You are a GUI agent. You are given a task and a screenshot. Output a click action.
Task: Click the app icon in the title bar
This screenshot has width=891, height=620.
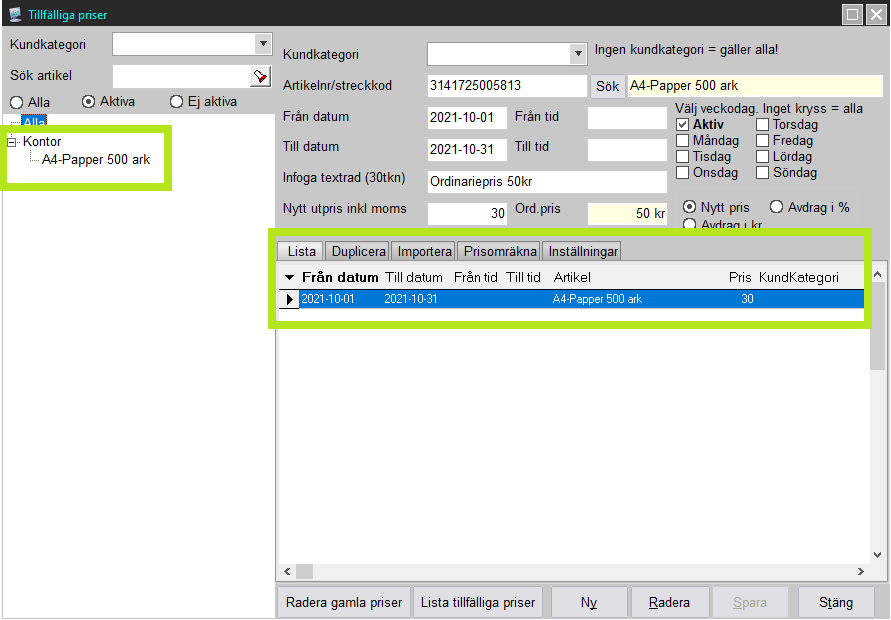pos(14,15)
